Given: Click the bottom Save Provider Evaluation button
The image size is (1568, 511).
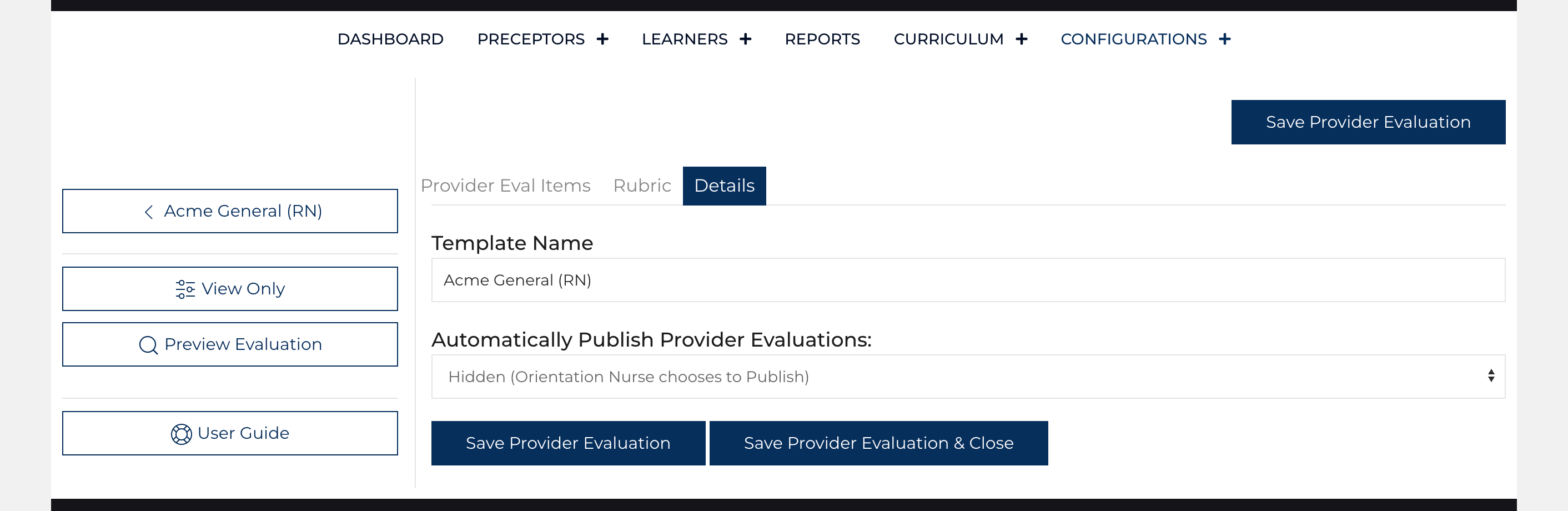Looking at the screenshot, I should tap(567, 443).
